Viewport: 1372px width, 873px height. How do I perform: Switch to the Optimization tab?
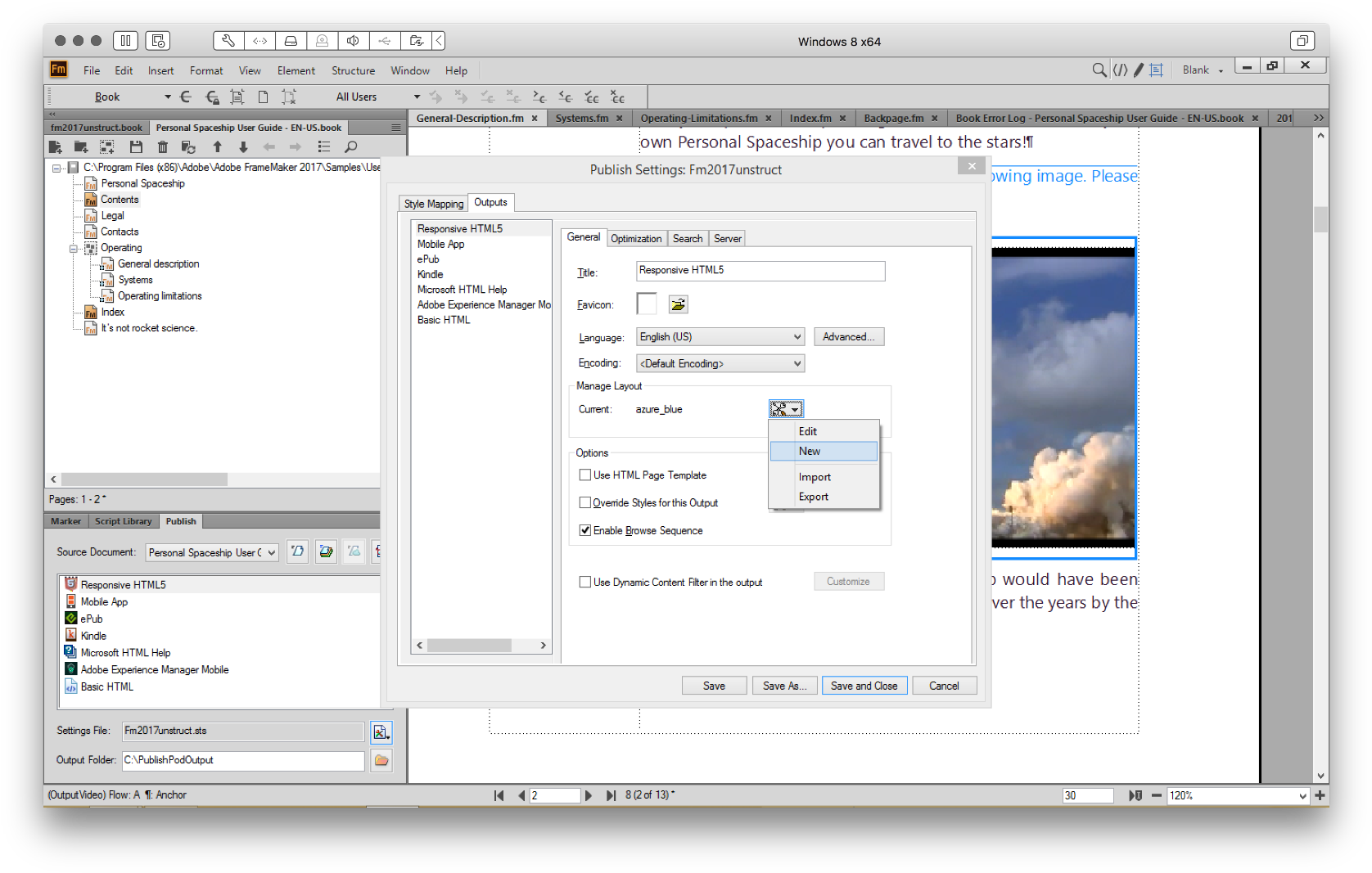[636, 238]
